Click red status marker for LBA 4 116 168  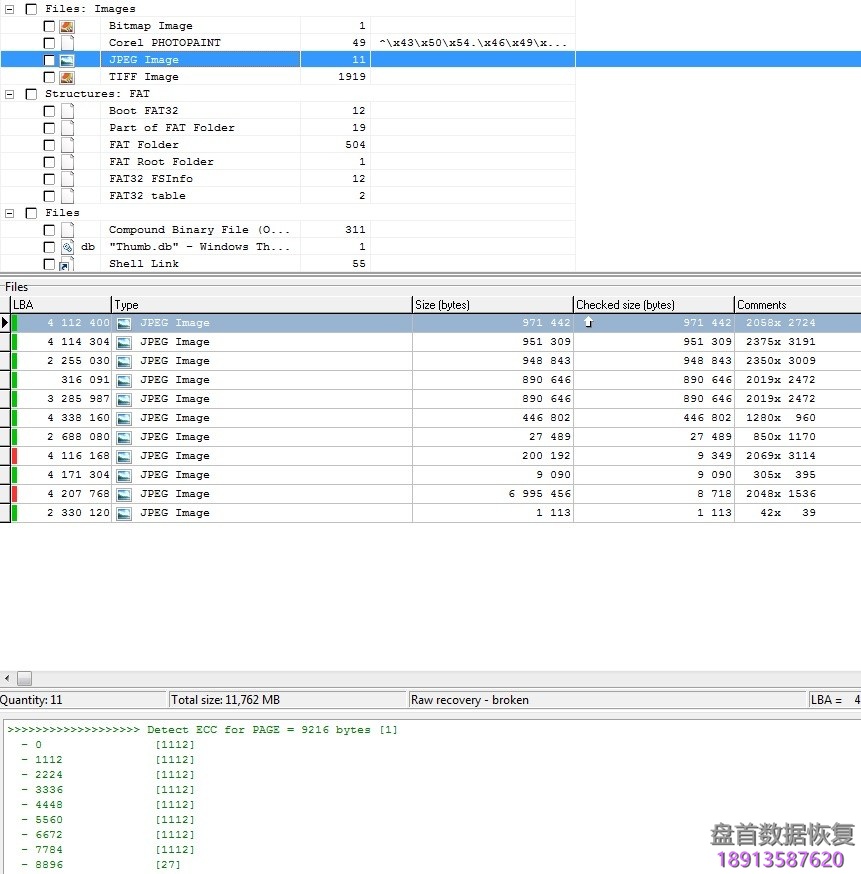coord(14,456)
